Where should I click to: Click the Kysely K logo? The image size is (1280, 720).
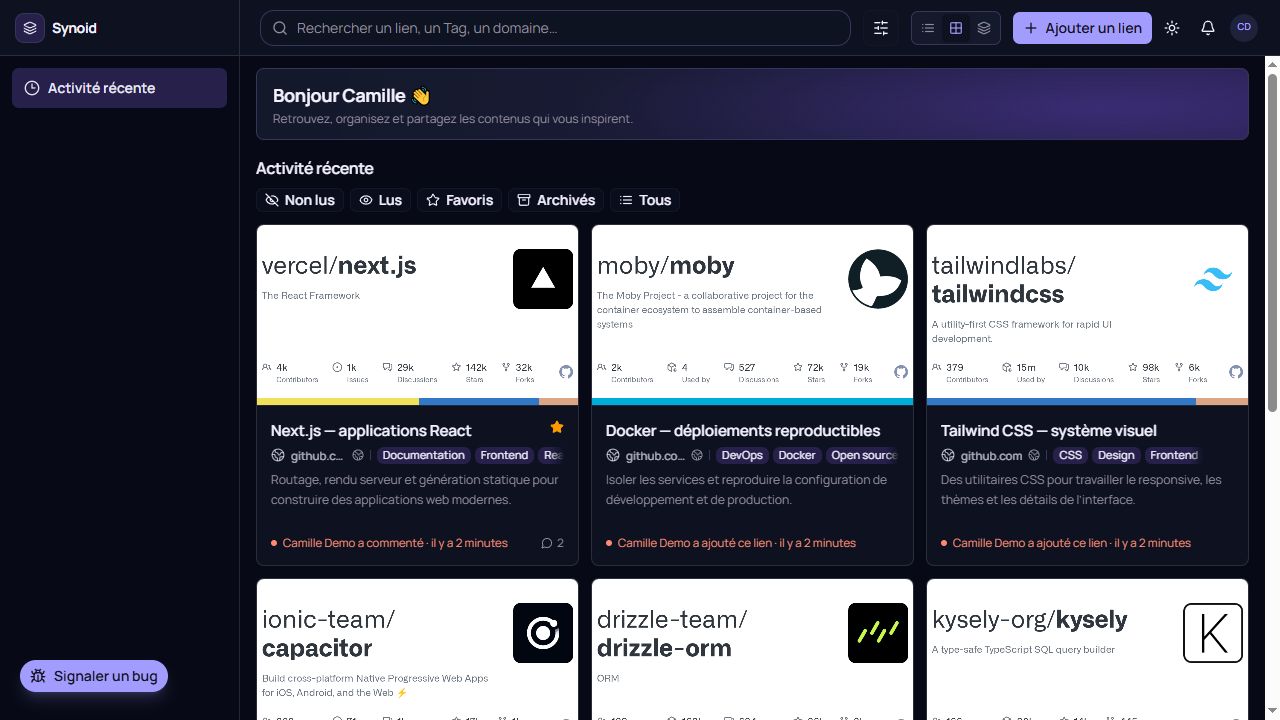[1213, 633]
